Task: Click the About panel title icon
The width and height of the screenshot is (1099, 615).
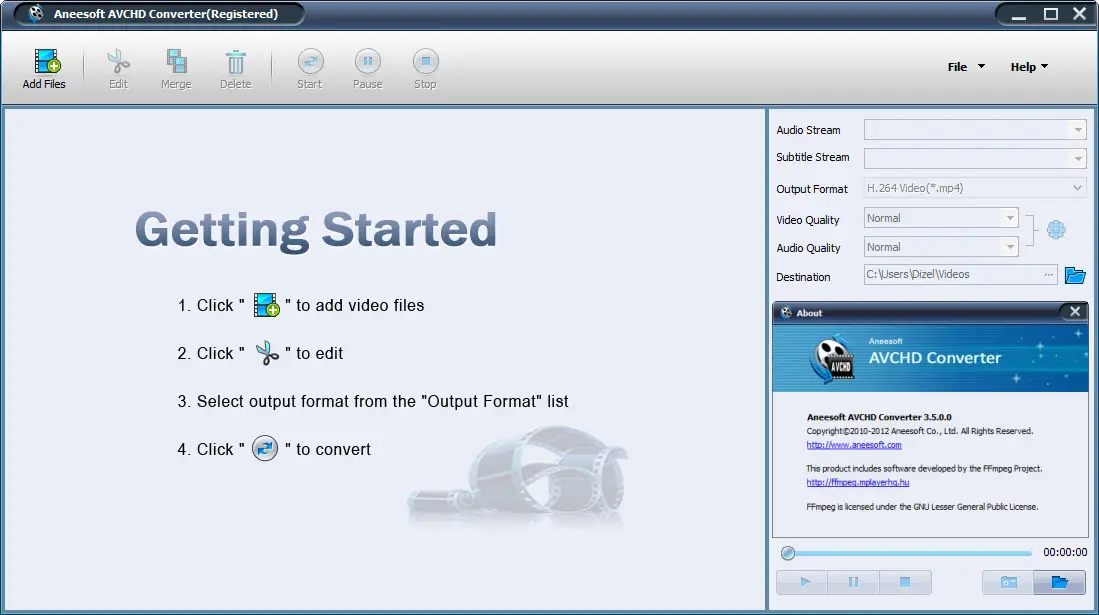Action: [786, 313]
